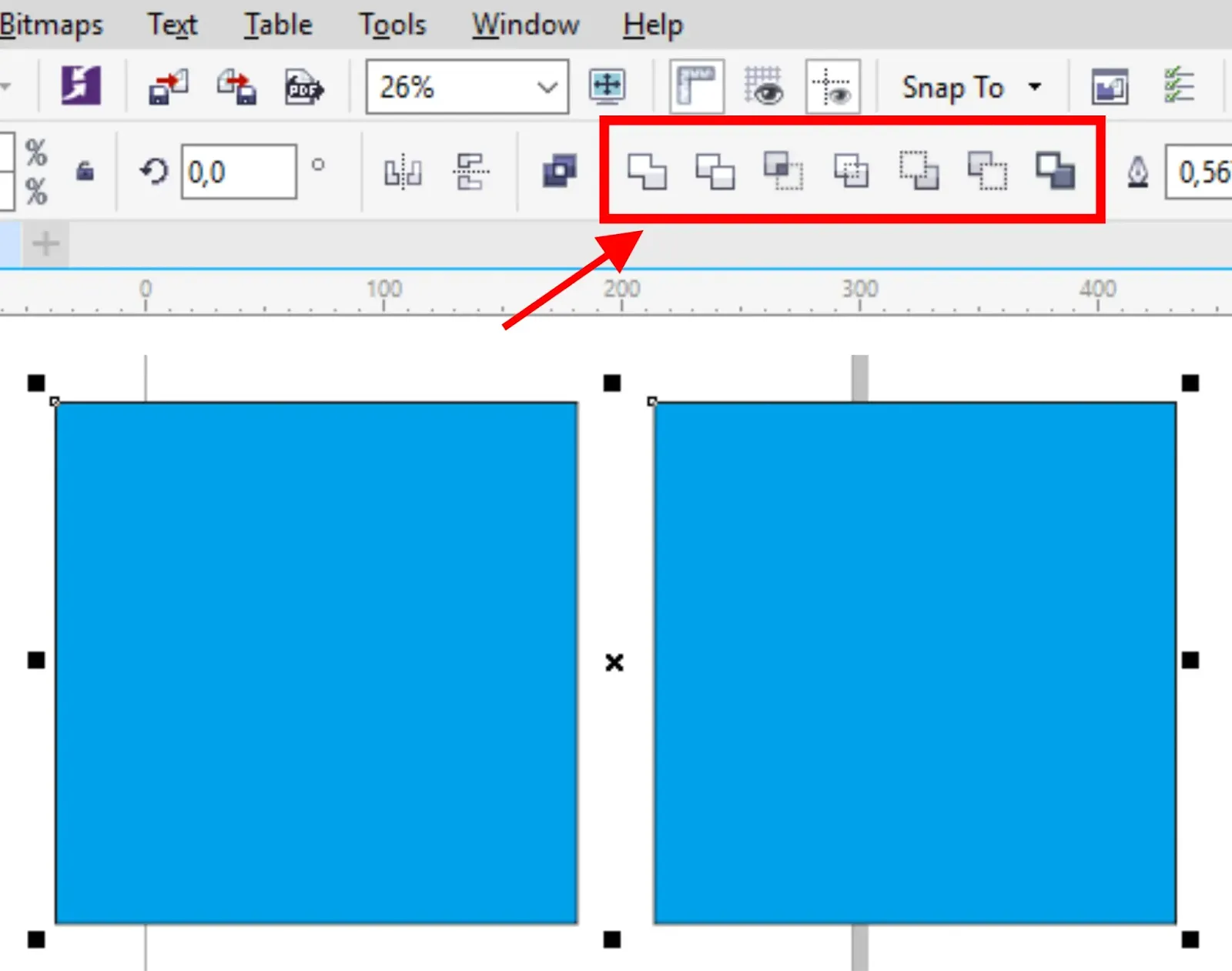Click the Back minus front icon
This screenshot has width=1232, height=971.
(987, 171)
